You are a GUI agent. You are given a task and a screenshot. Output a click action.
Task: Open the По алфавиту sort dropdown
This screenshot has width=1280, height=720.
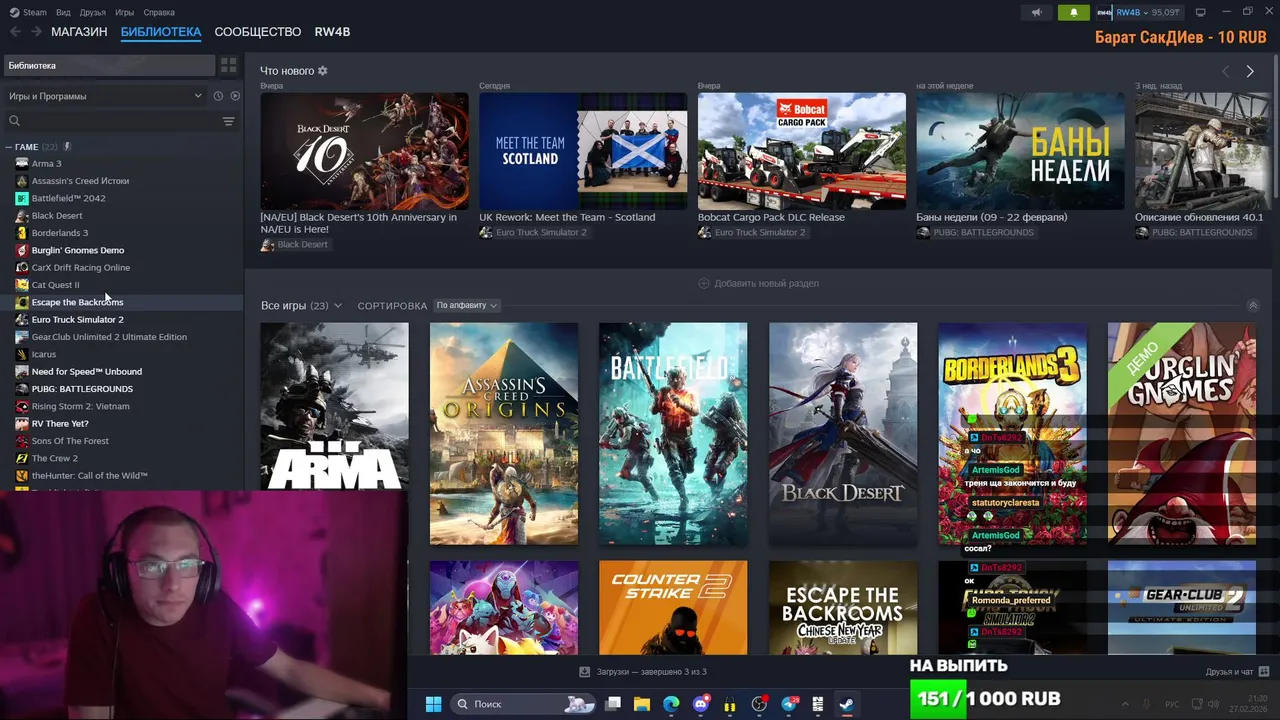click(x=466, y=305)
